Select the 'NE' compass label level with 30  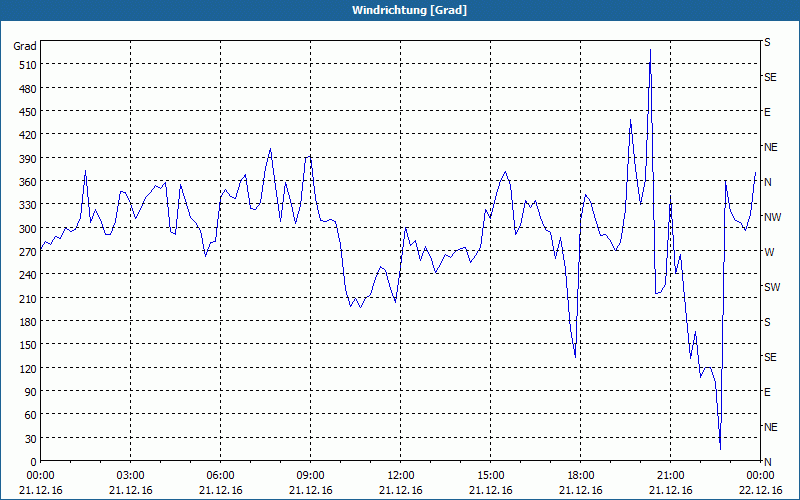[771, 427]
